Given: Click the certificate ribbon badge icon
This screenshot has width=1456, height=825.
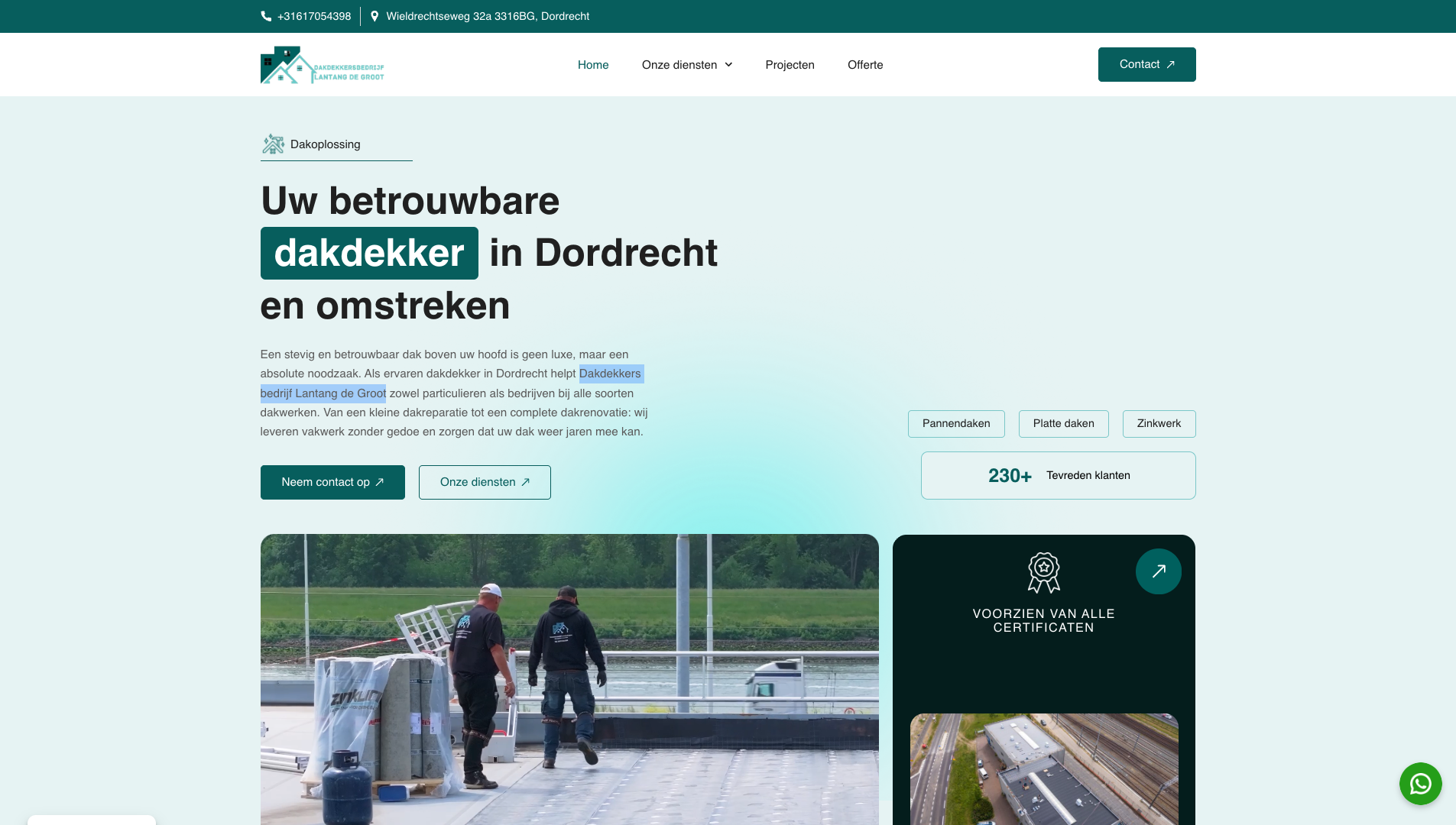Looking at the screenshot, I should 1043,572.
